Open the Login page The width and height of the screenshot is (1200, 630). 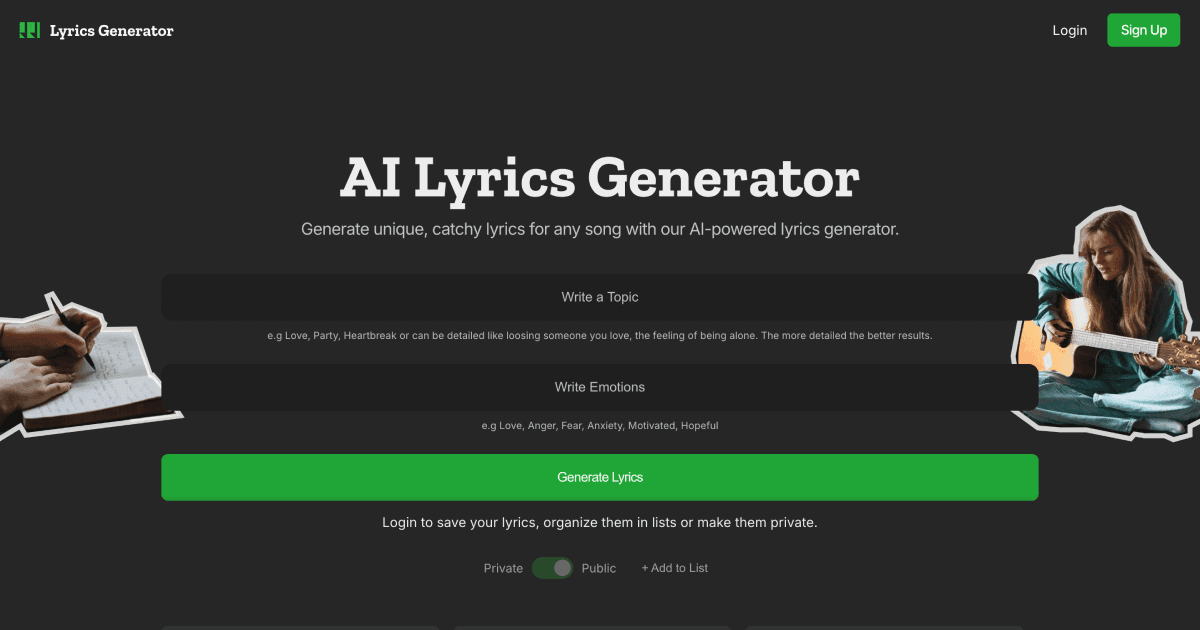tap(1069, 30)
